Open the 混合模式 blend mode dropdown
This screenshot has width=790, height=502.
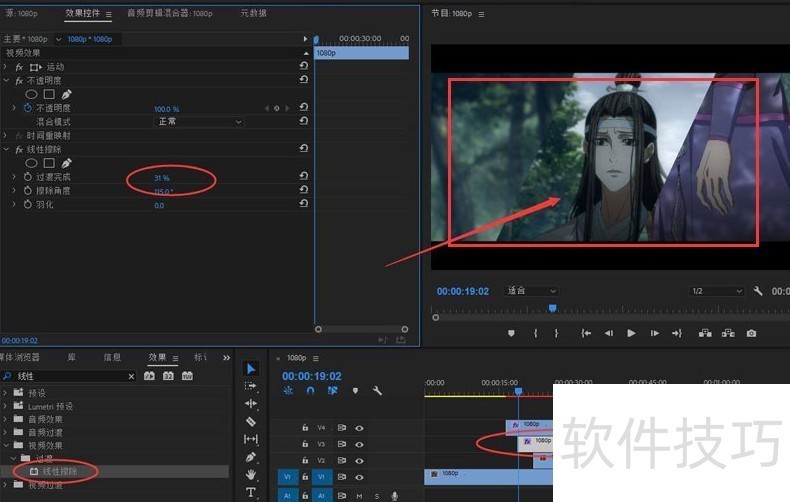pyautogui.click(x=199, y=122)
